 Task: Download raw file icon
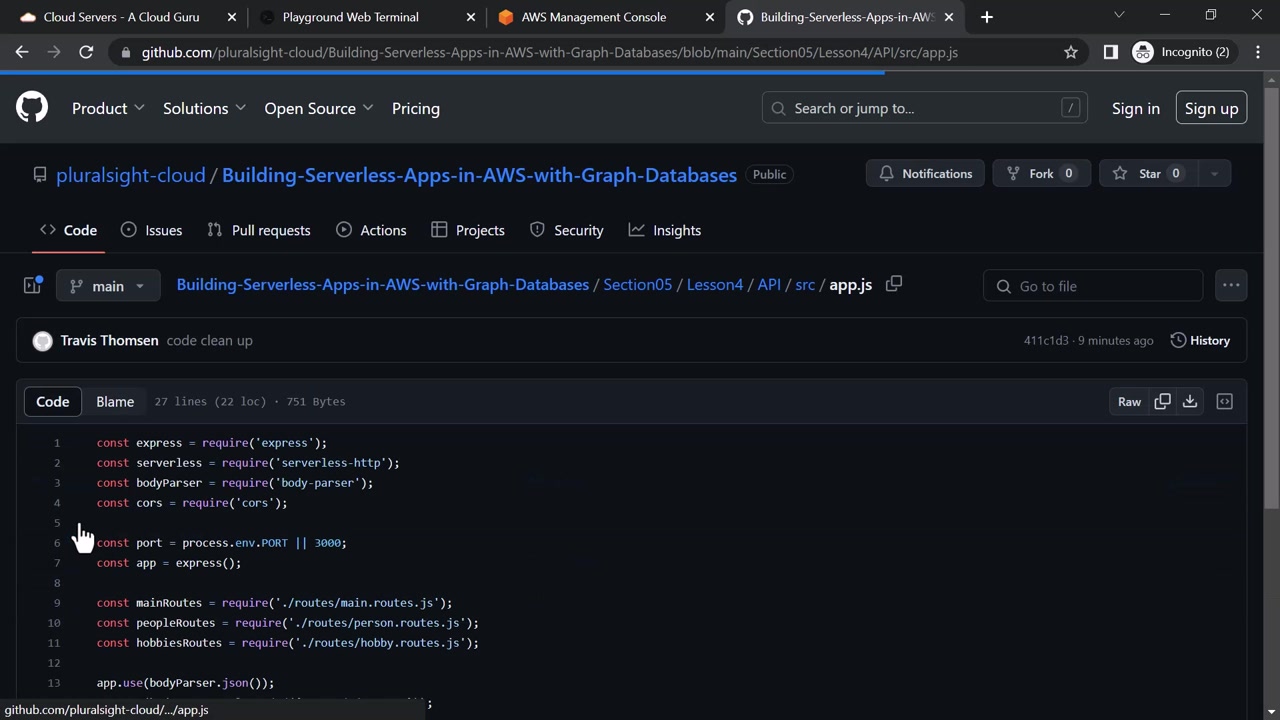tap(1190, 401)
